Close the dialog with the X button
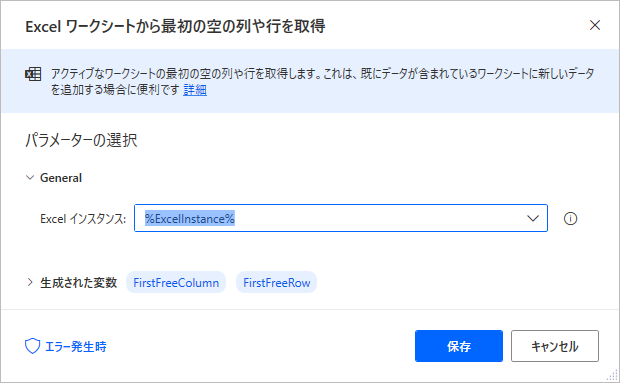 [x=595, y=25]
